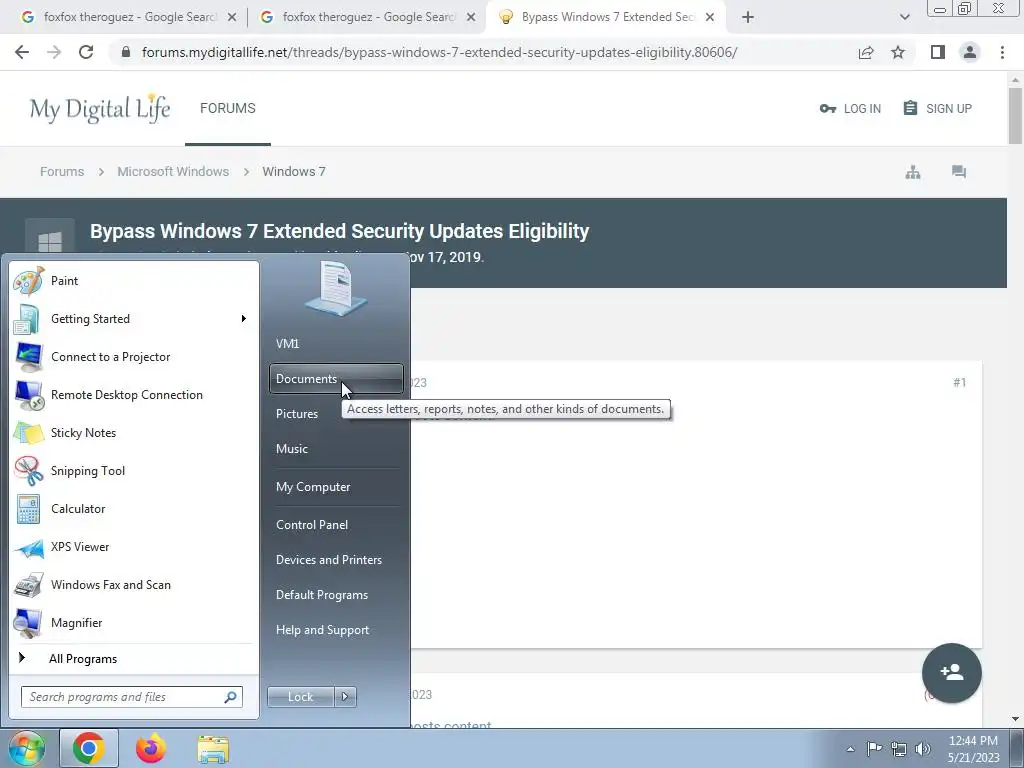Image resolution: width=1024 pixels, height=768 pixels.
Task: Open the FORUMS navigation tab
Action: (x=228, y=108)
